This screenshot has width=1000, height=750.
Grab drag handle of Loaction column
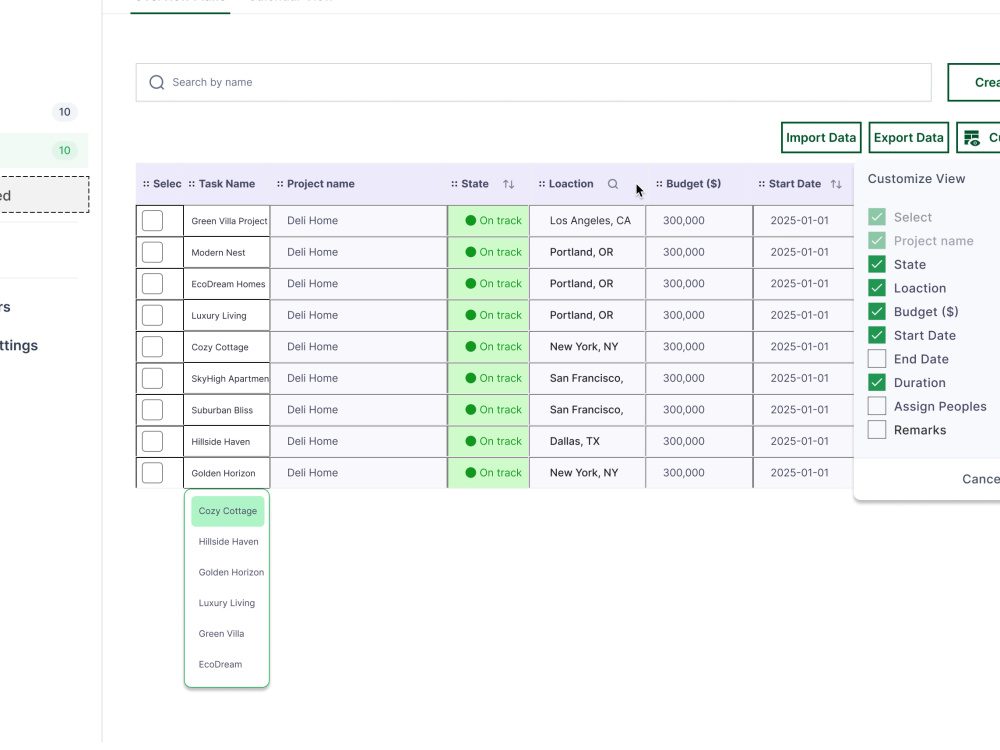coord(541,184)
